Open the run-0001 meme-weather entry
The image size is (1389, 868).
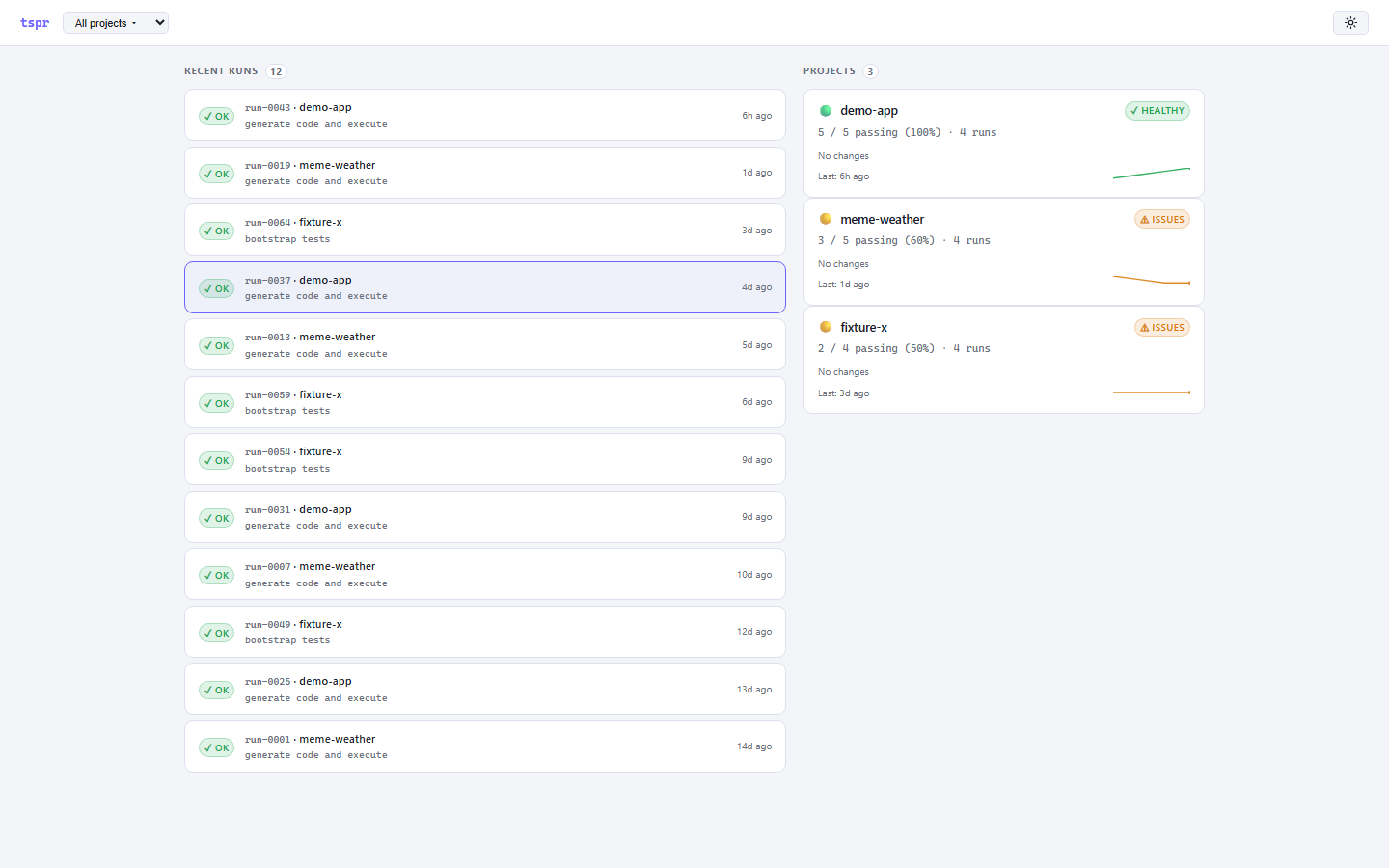pos(485,746)
